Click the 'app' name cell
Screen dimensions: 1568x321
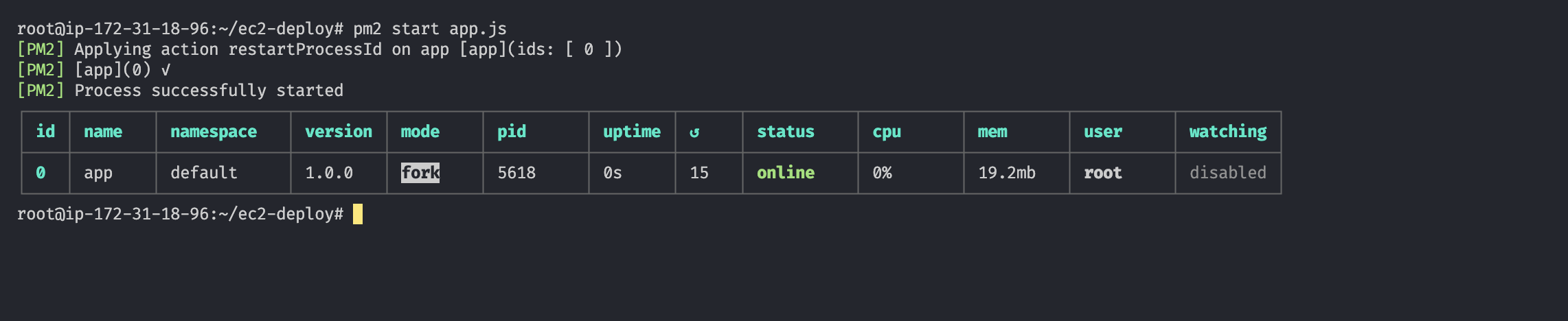98,173
